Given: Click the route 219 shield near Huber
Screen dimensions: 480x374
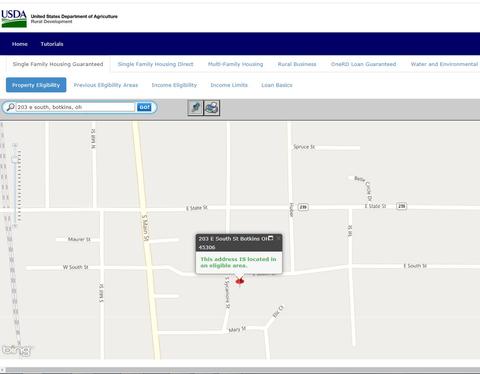Looking at the screenshot, I should [x=303, y=207].
